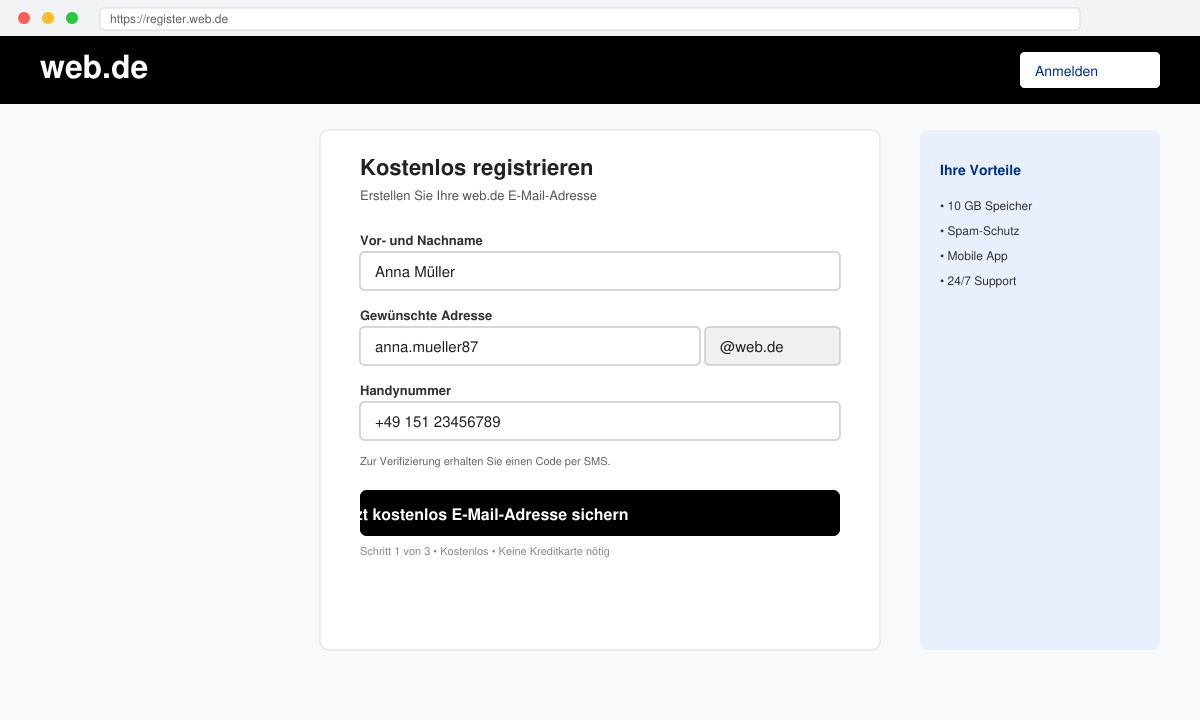Click the 'Erstellen Sie Ihre web.de E-Mail-Adresse' subtitle
This screenshot has width=1200, height=720.
[x=478, y=196]
